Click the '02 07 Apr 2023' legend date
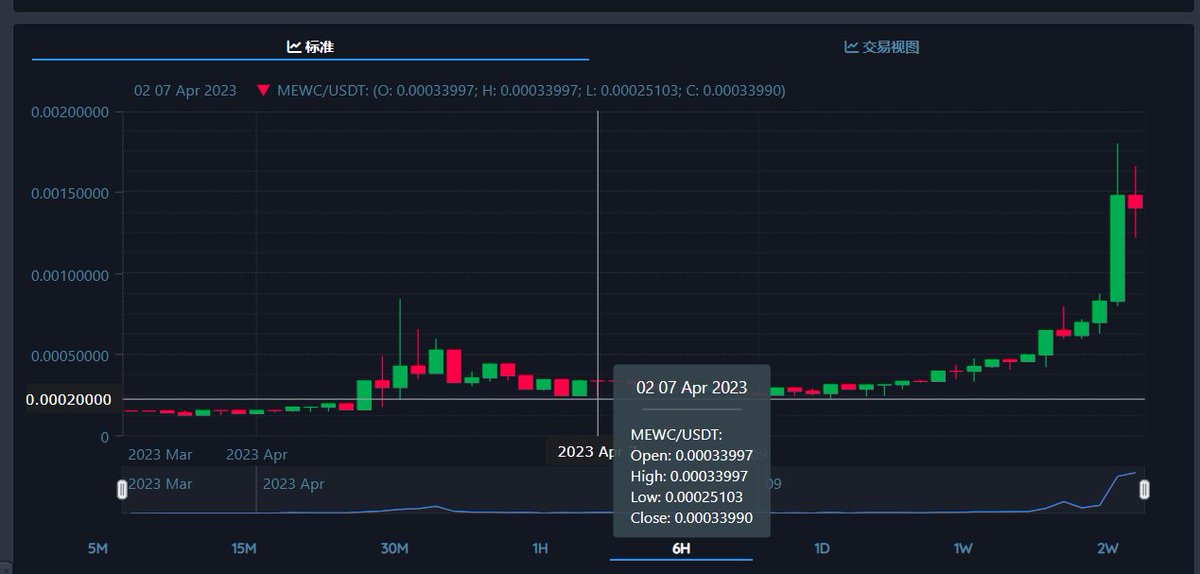This screenshot has width=1200, height=574. [185, 91]
